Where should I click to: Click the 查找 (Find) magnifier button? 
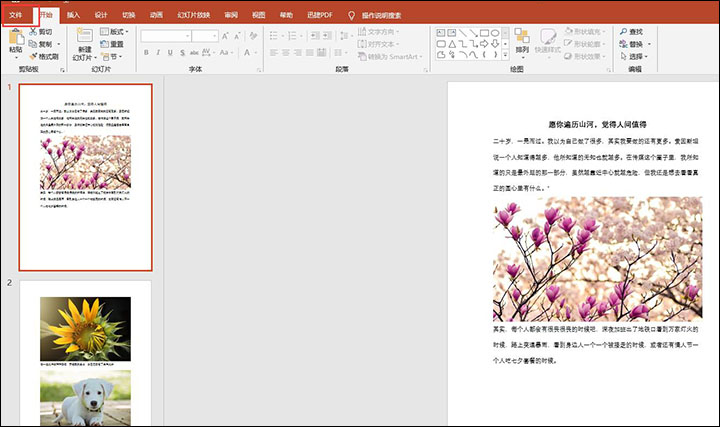coord(632,32)
